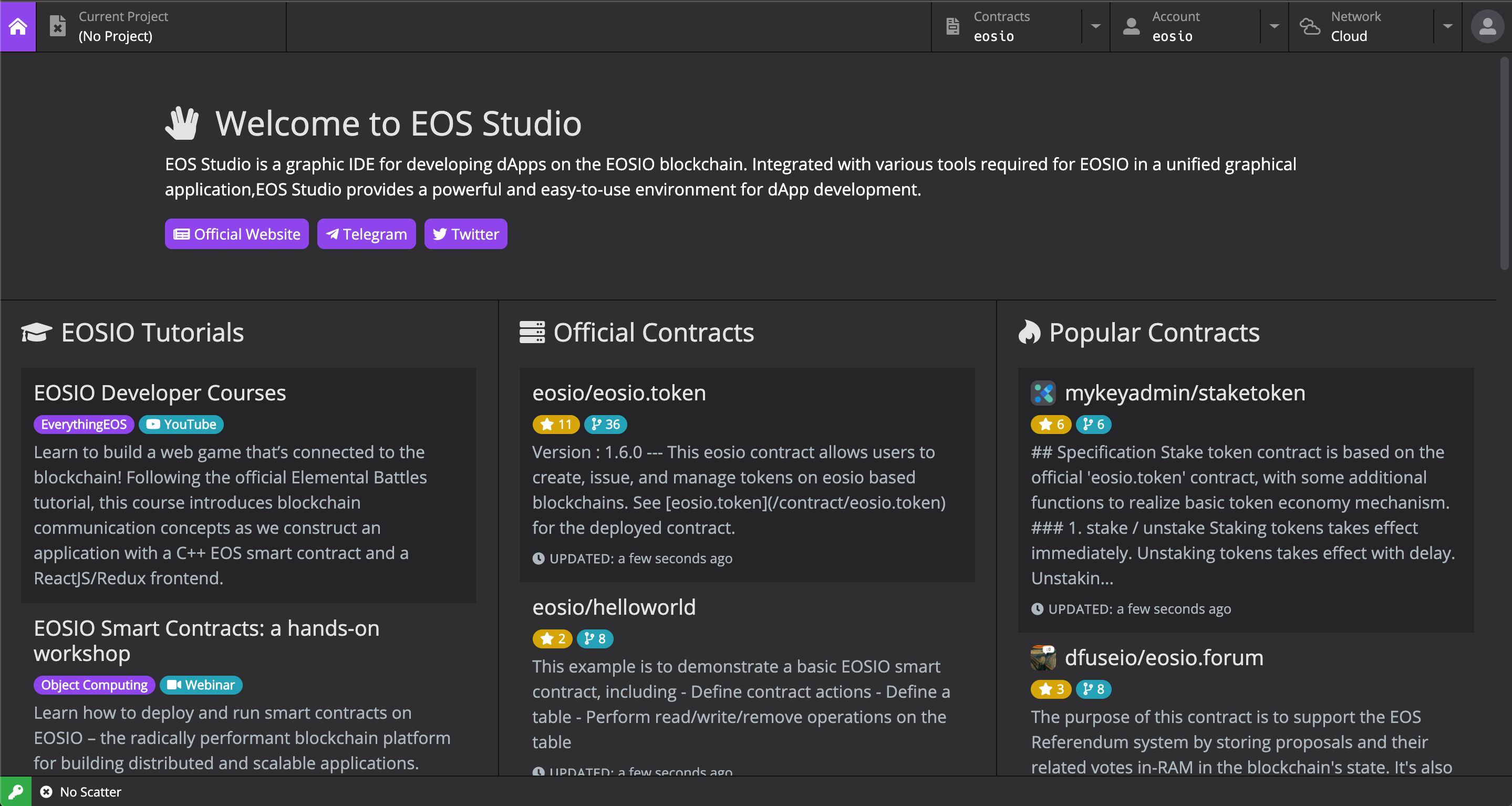Click the Account person icon

pyautogui.click(x=1132, y=26)
